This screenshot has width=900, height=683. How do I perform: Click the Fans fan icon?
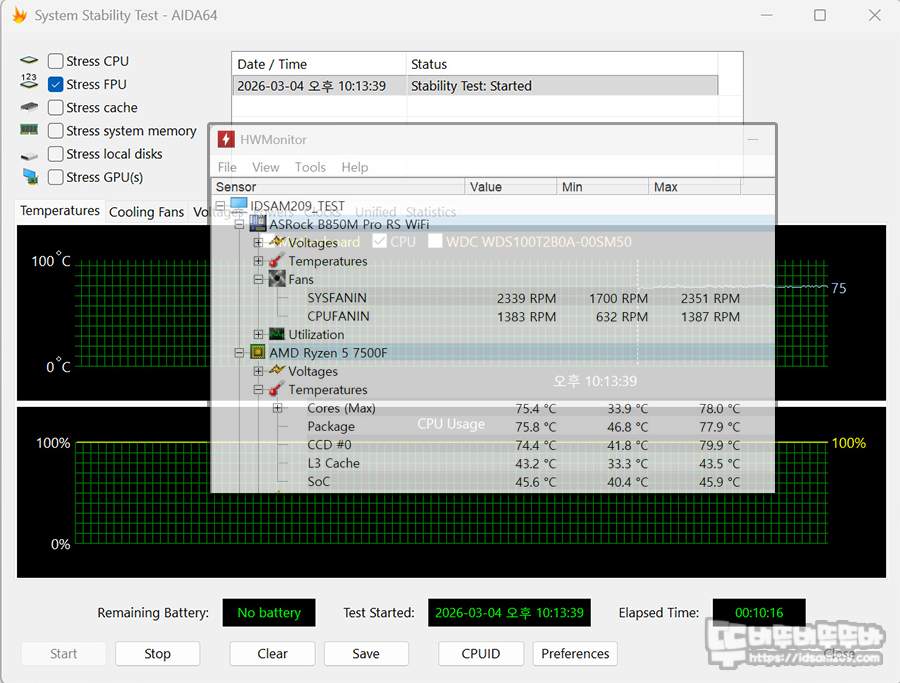tap(277, 279)
